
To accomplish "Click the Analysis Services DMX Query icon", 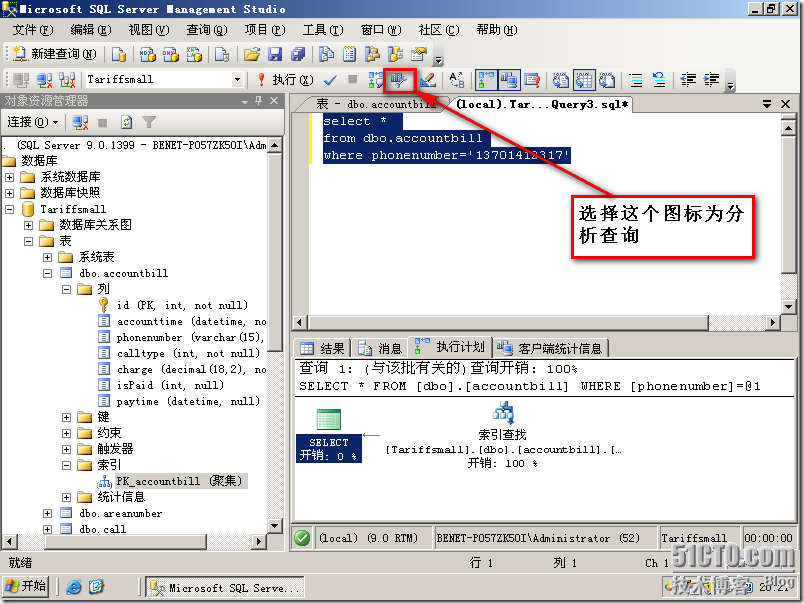I will (x=171, y=54).
